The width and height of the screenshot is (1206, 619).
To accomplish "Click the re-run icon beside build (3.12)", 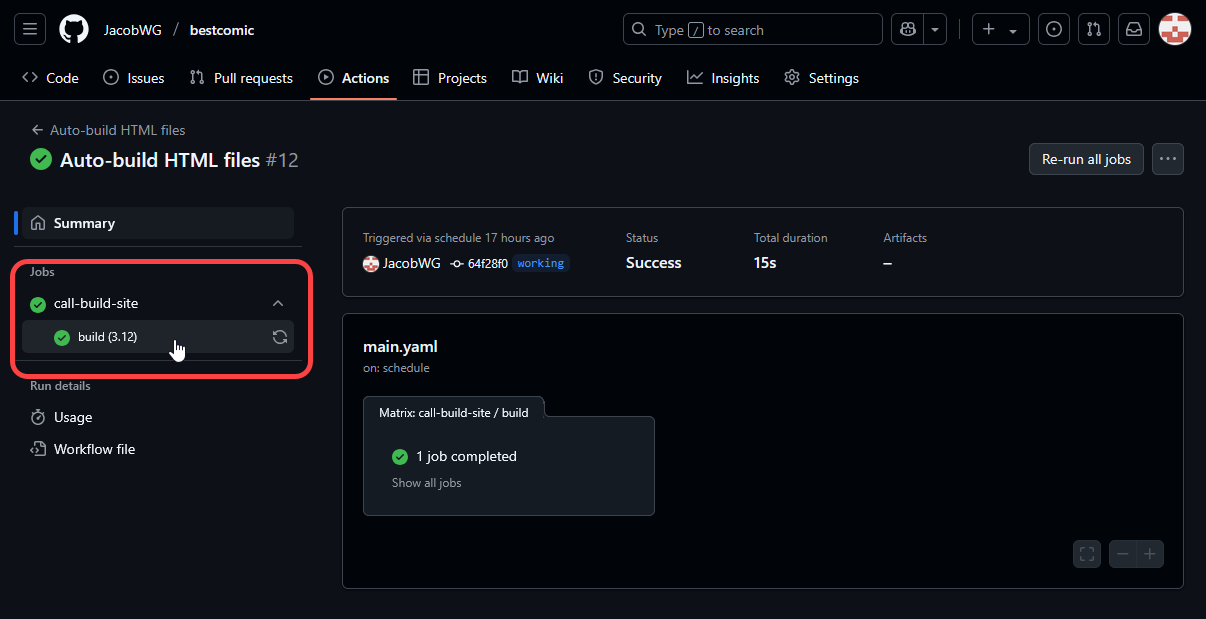I will 280,337.
